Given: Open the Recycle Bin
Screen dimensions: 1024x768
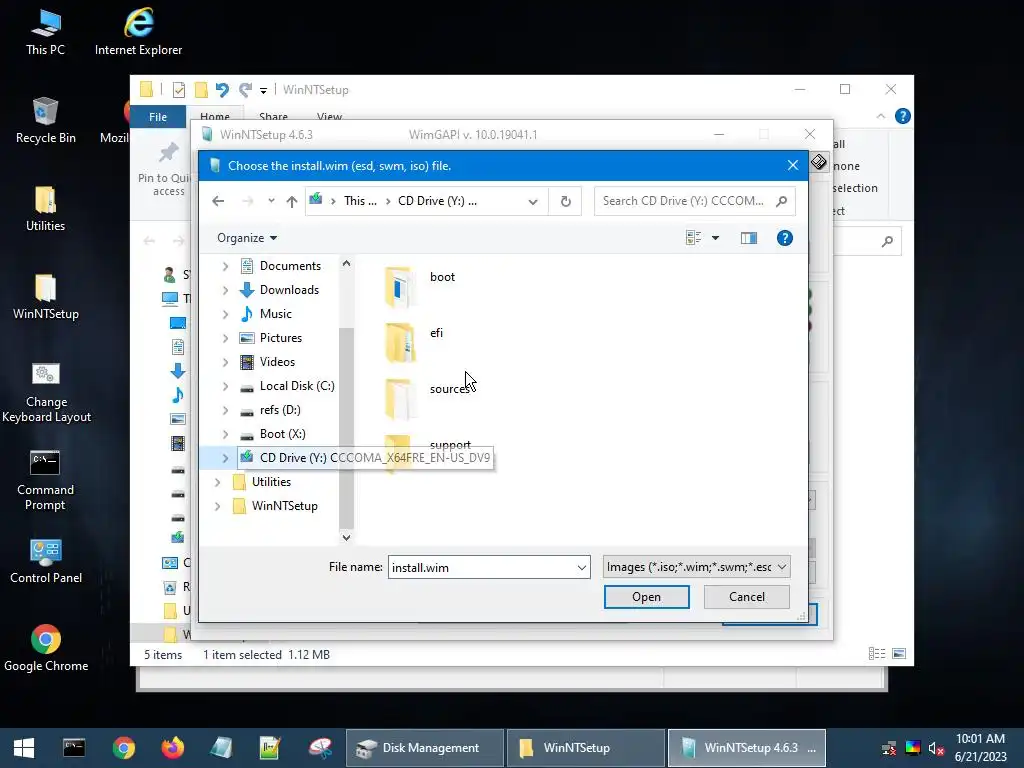Looking at the screenshot, I should [46, 120].
